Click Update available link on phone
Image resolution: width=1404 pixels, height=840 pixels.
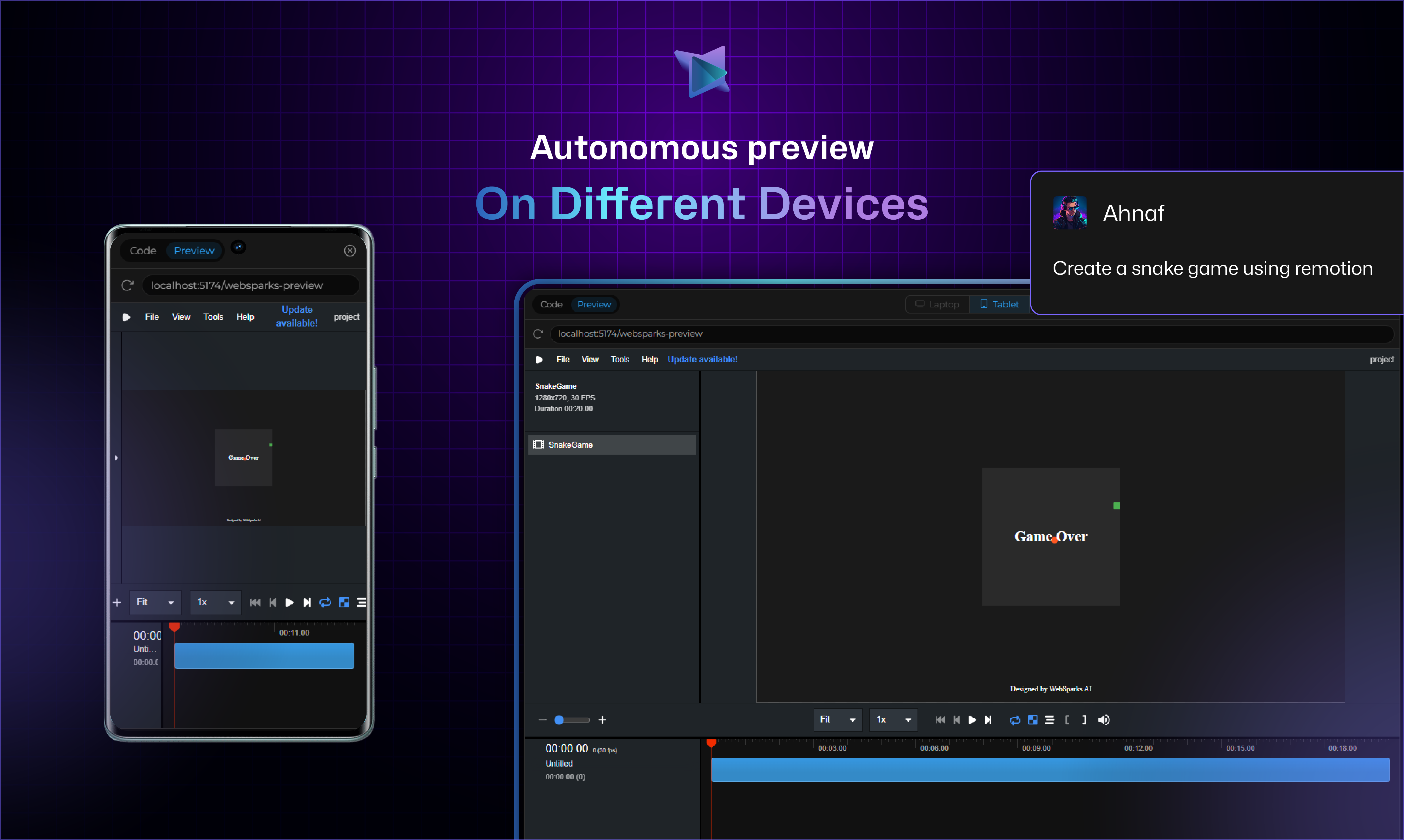pos(297,316)
